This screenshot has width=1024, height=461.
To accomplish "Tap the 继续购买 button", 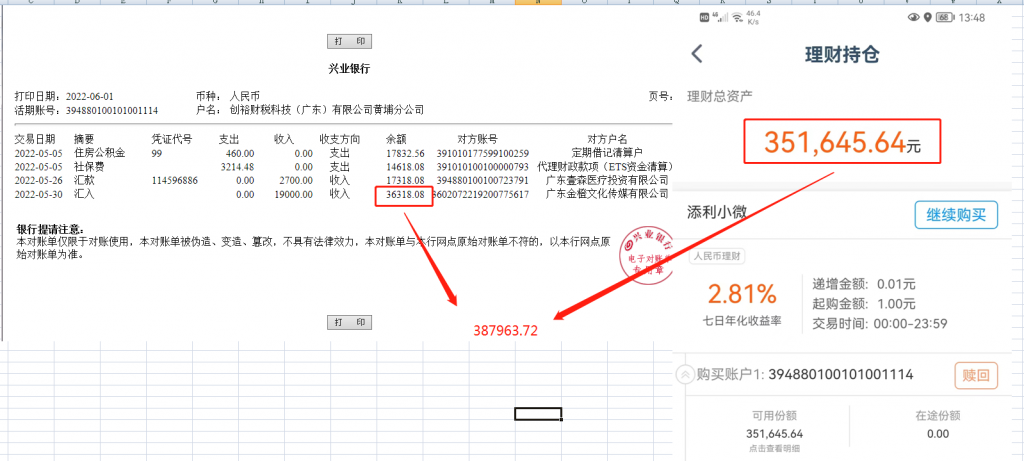I will point(956,215).
